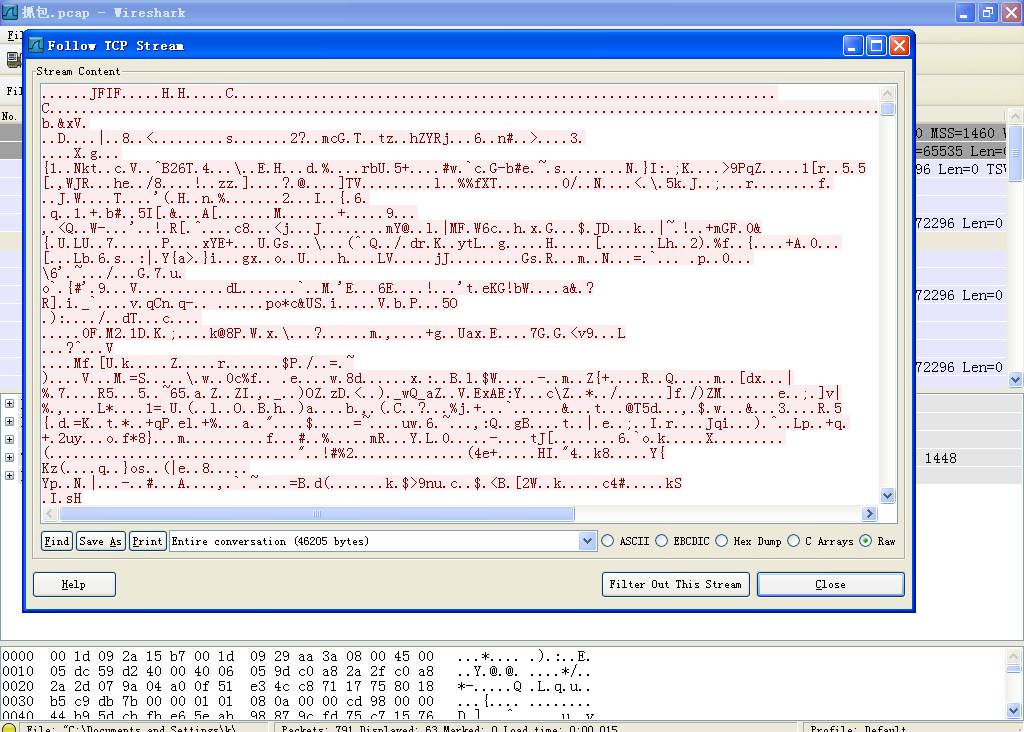This screenshot has width=1024, height=732.
Task: Click the hex dump scroll down arrow
Action: pos(1013,710)
